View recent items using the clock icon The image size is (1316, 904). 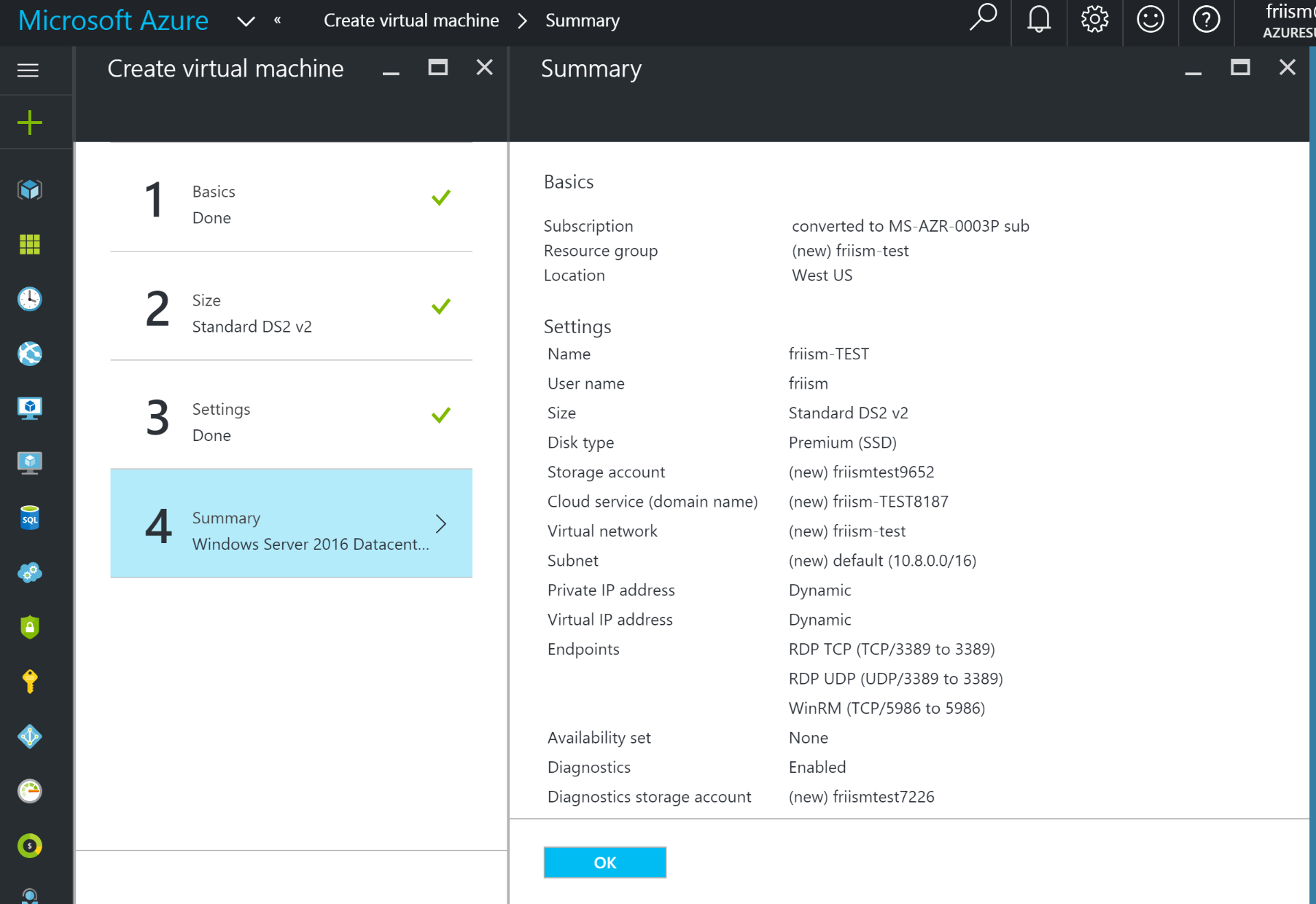coord(29,299)
